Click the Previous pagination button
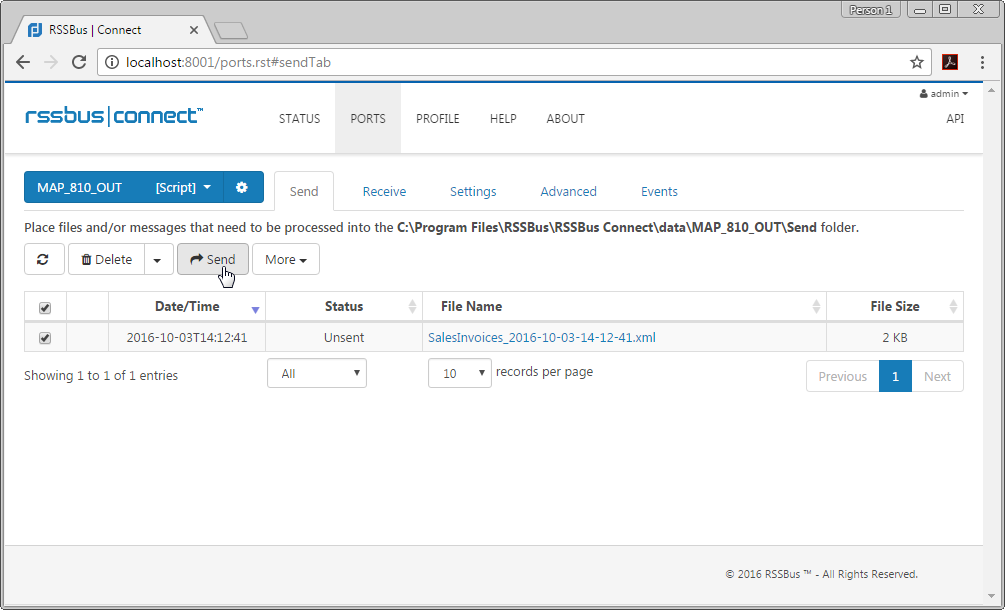The image size is (1005, 610). (842, 376)
